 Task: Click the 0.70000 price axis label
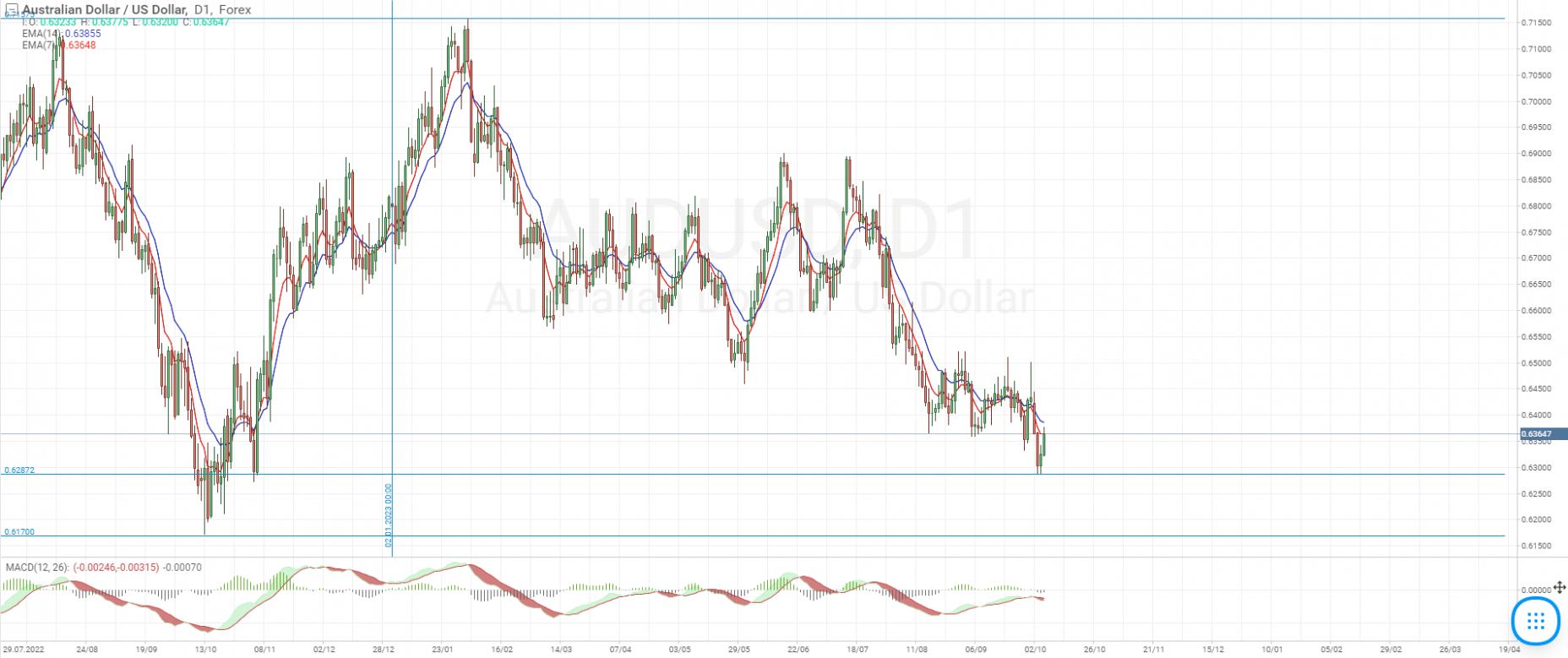pos(1537,101)
